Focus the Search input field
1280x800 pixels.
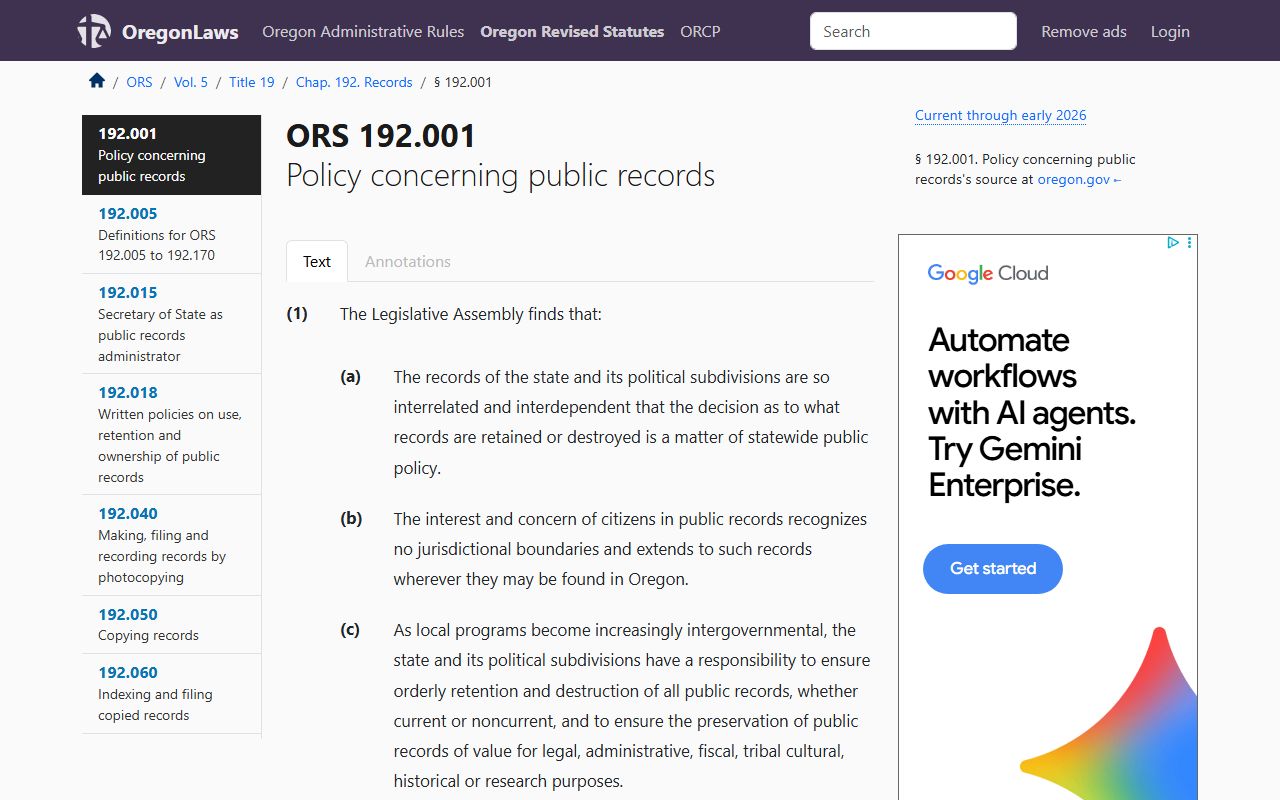tap(913, 31)
